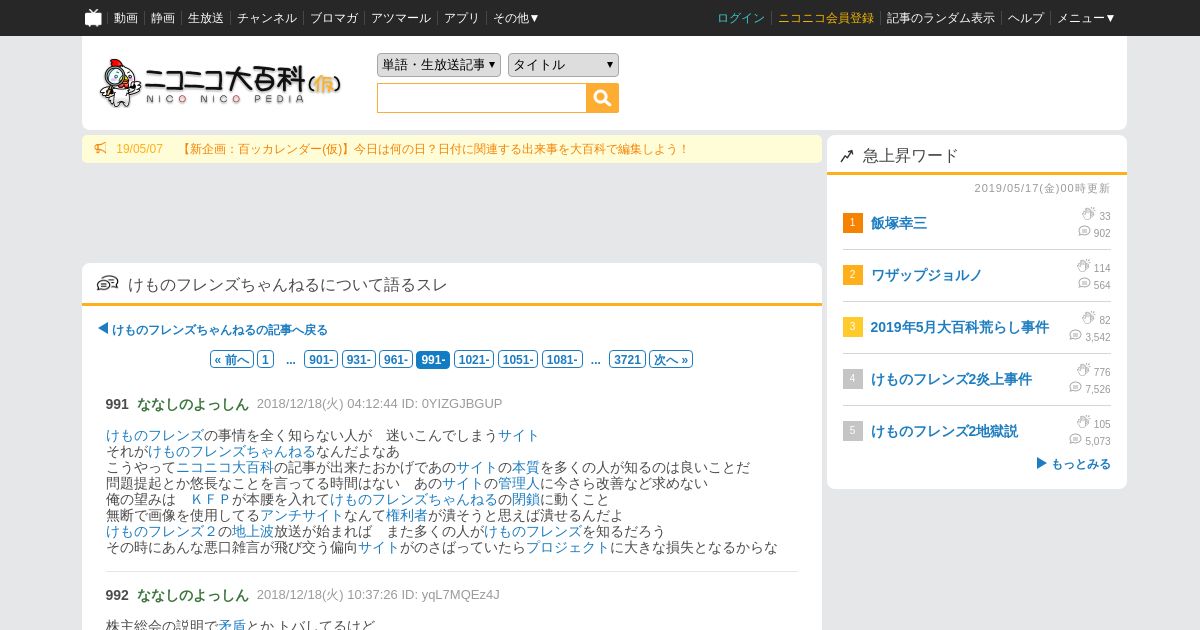
Task: Click the ニコニコ会員登録 link
Action: [826, 18]
